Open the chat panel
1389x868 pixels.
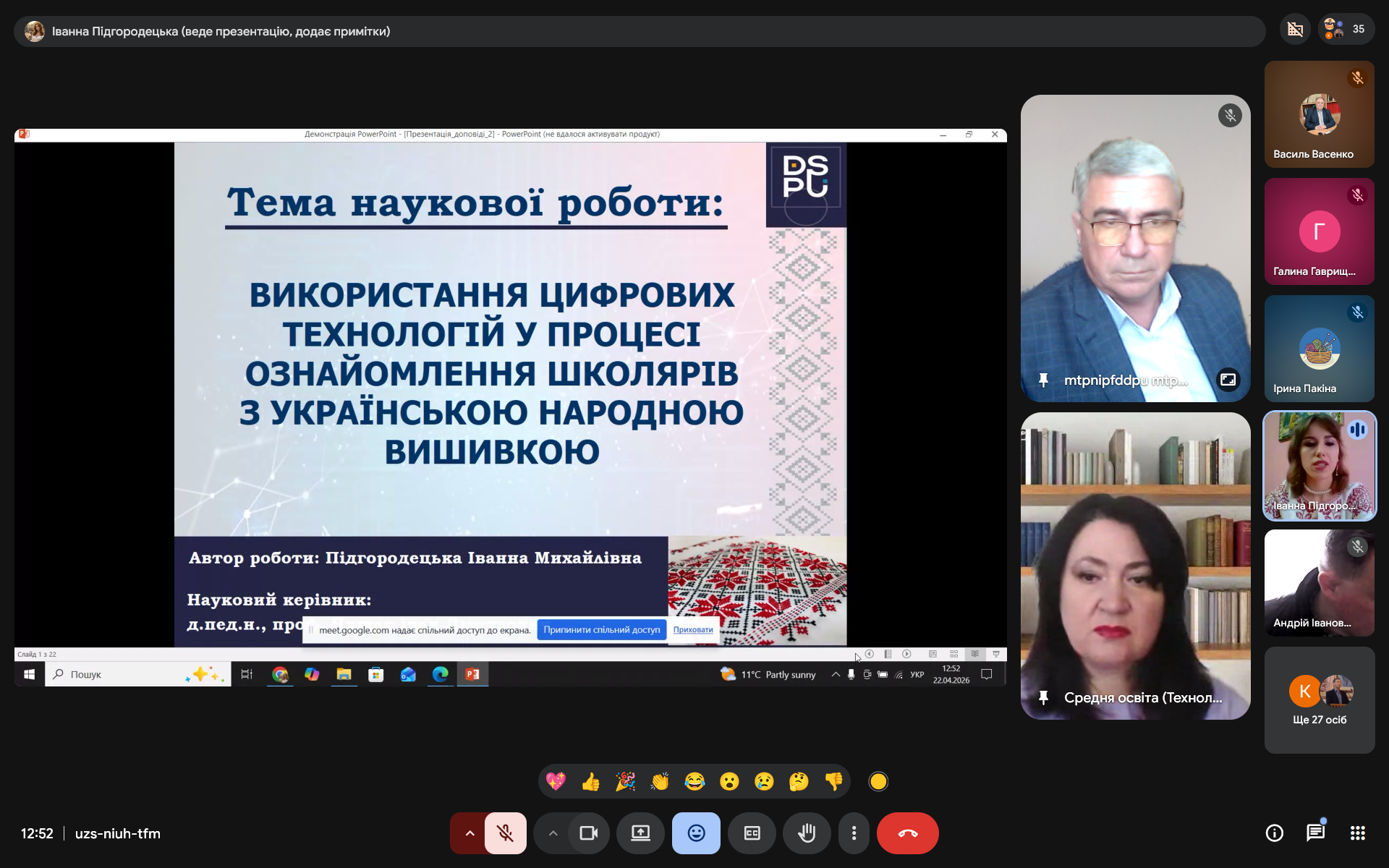coord(1315,833)
